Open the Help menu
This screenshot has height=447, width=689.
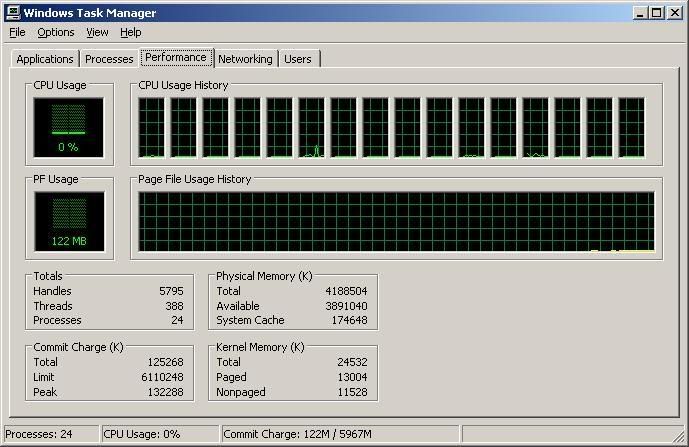coord(131,33)
